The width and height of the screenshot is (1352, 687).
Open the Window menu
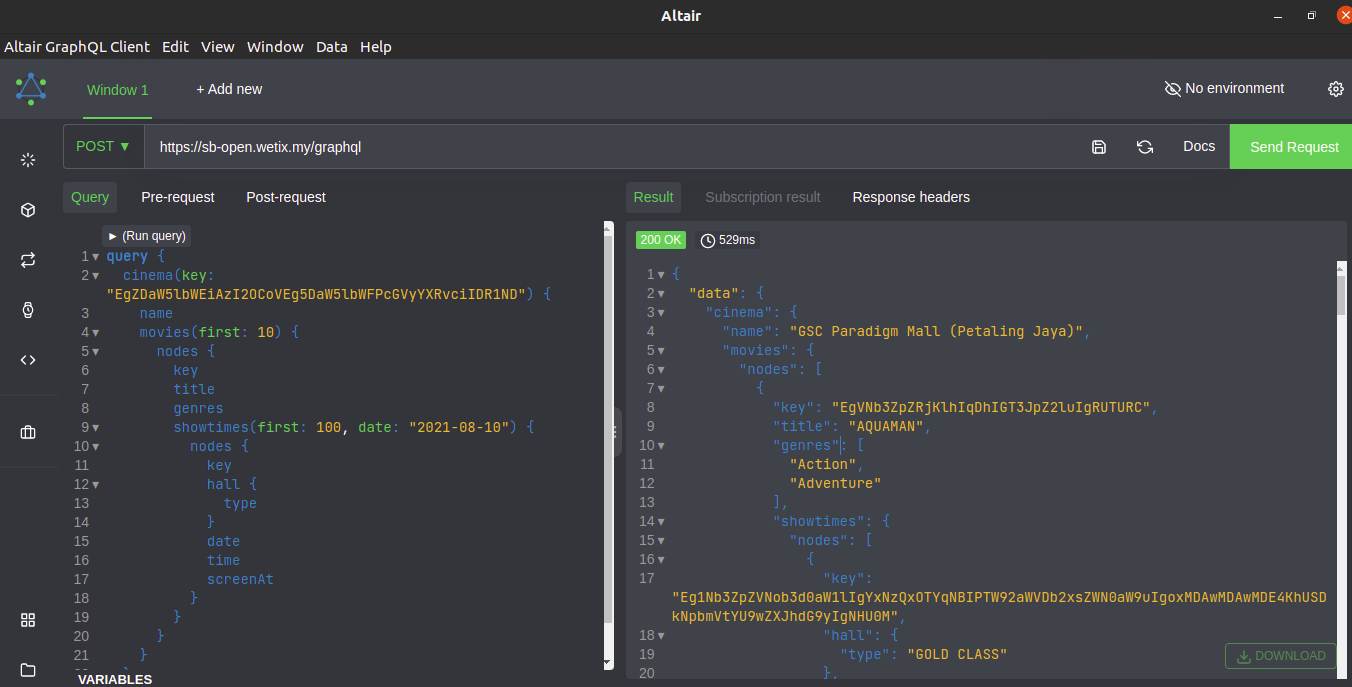275,47
